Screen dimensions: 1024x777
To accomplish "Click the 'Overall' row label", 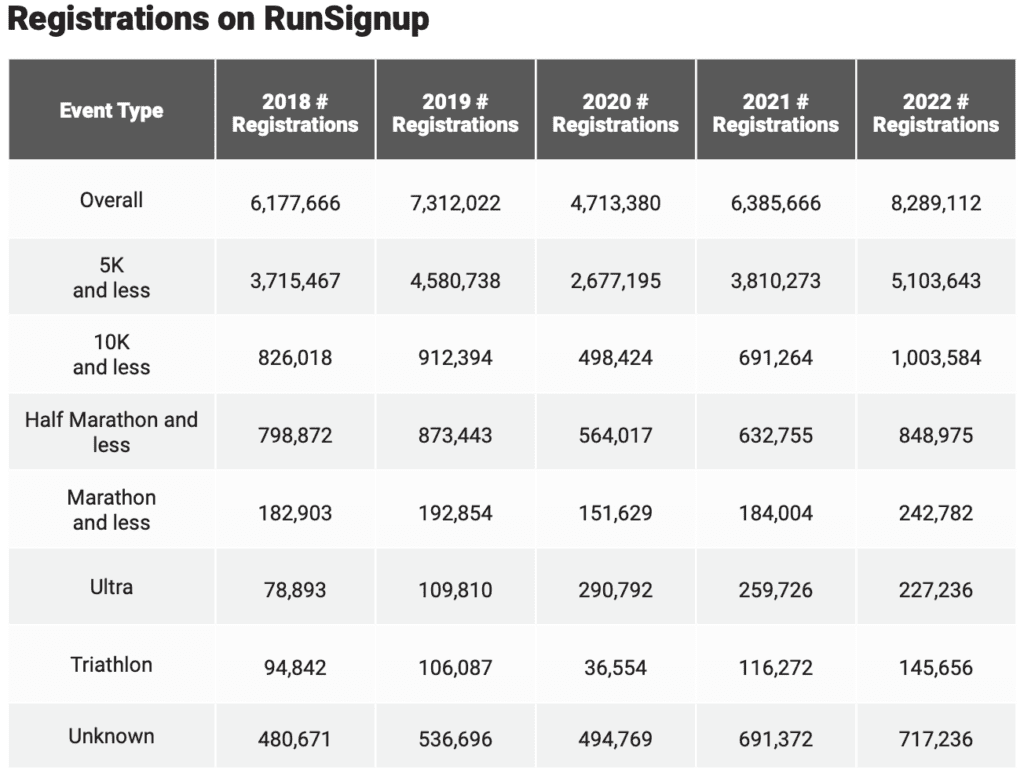I will 112,200.
